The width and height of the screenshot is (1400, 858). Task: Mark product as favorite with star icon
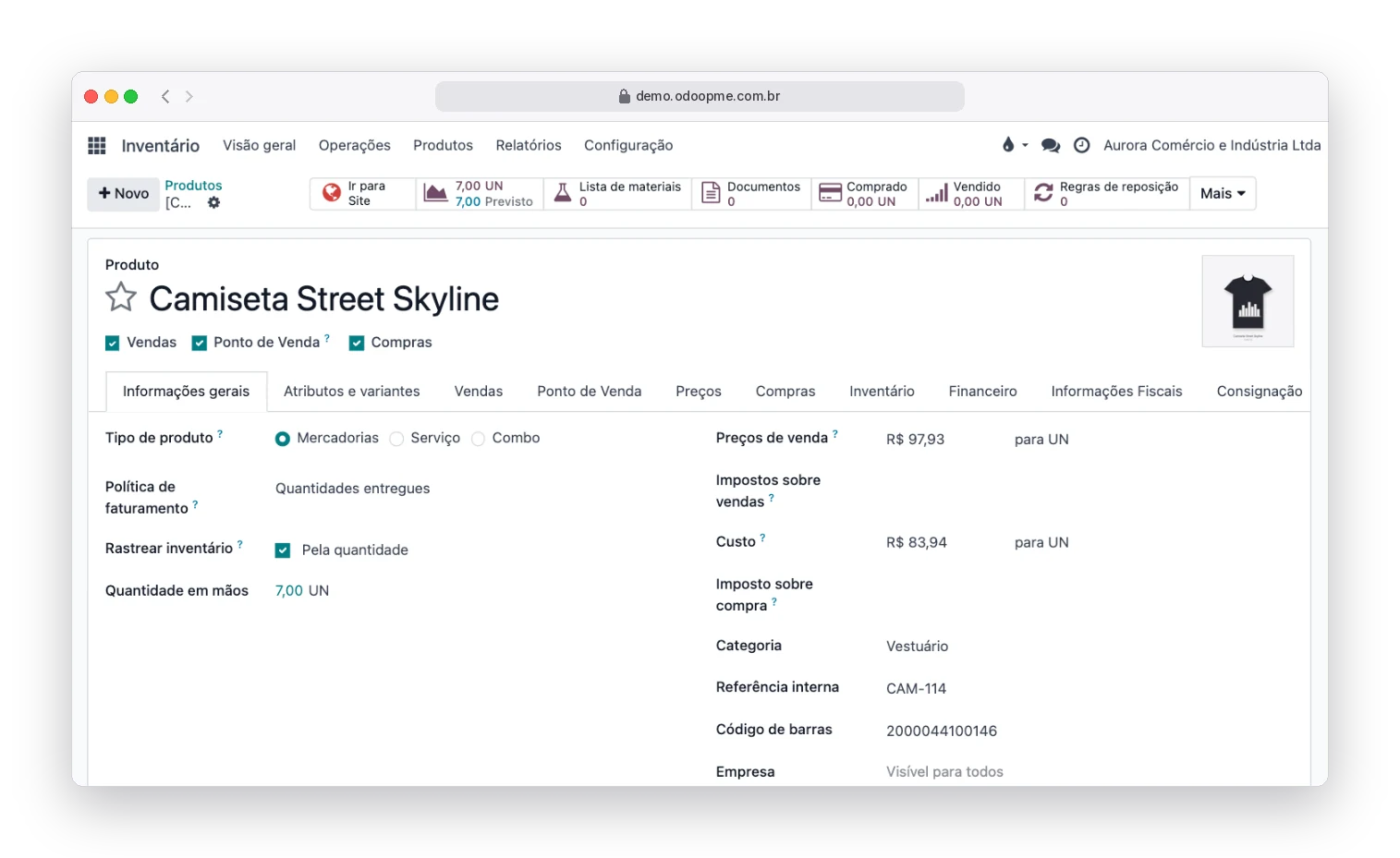point(121,297)
